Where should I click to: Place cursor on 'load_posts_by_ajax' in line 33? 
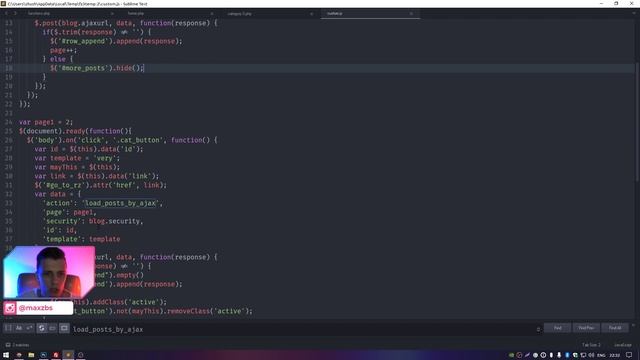coord(120,203)
